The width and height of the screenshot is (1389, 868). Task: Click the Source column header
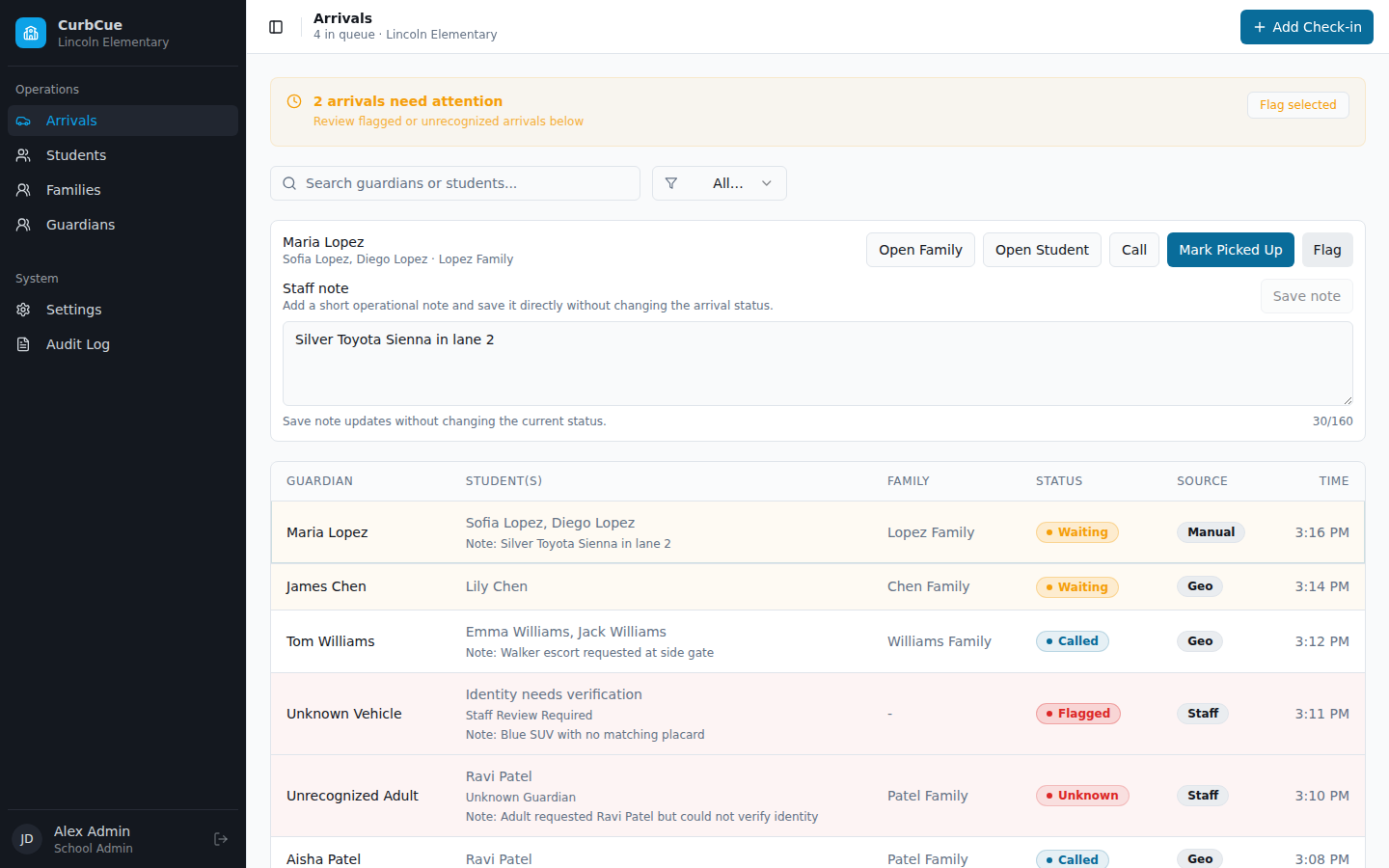click(1202, 481)
